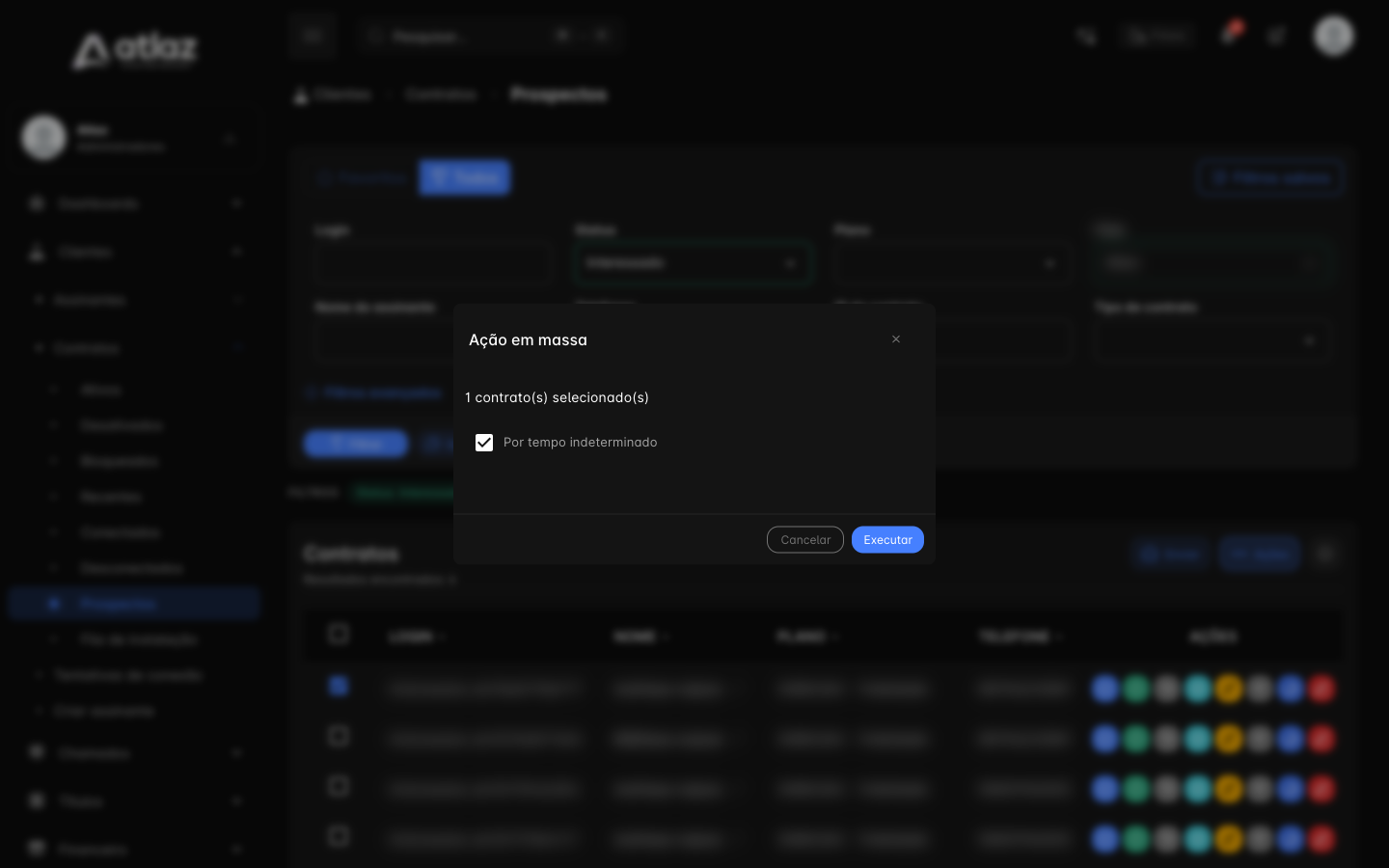The width and height of the screenshot is (1389, 868).
Task: Open the Tipo de contrato dropdown
Action: point(1212,340)
